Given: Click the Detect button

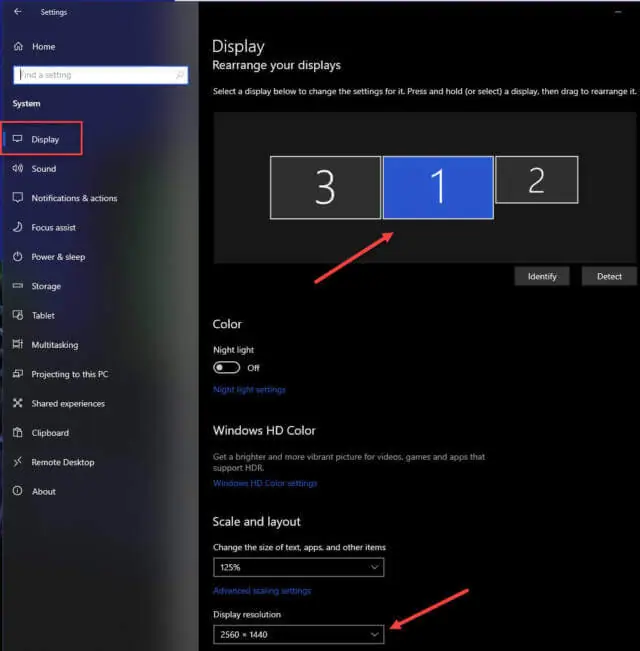Looking at the screenshot, I should click(609, 276).
